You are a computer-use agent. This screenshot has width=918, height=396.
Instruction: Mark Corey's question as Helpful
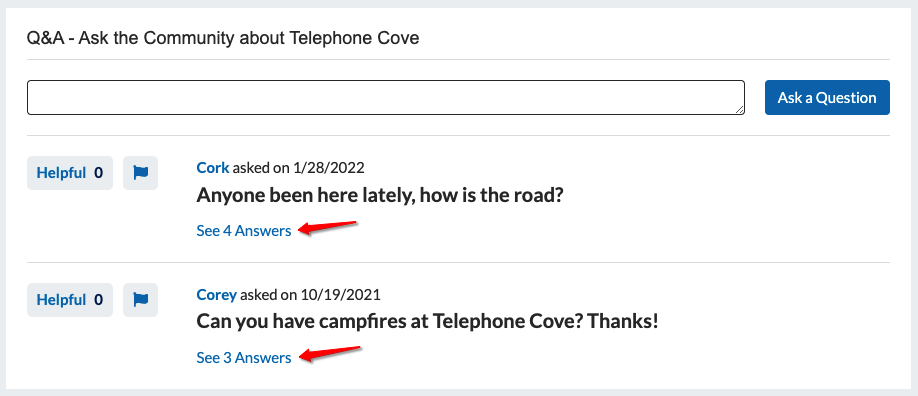tap(70, 300)
